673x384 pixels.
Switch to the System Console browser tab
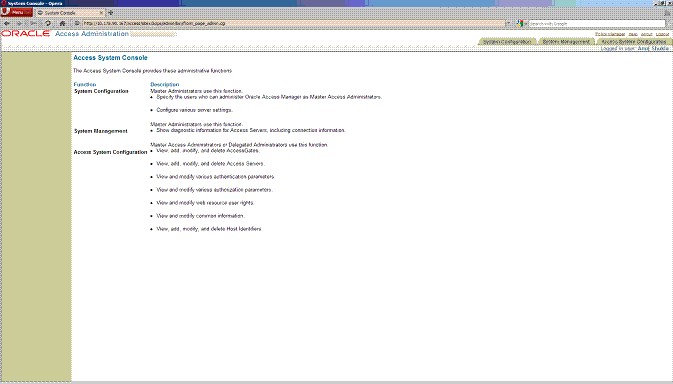tap(70, 13)
